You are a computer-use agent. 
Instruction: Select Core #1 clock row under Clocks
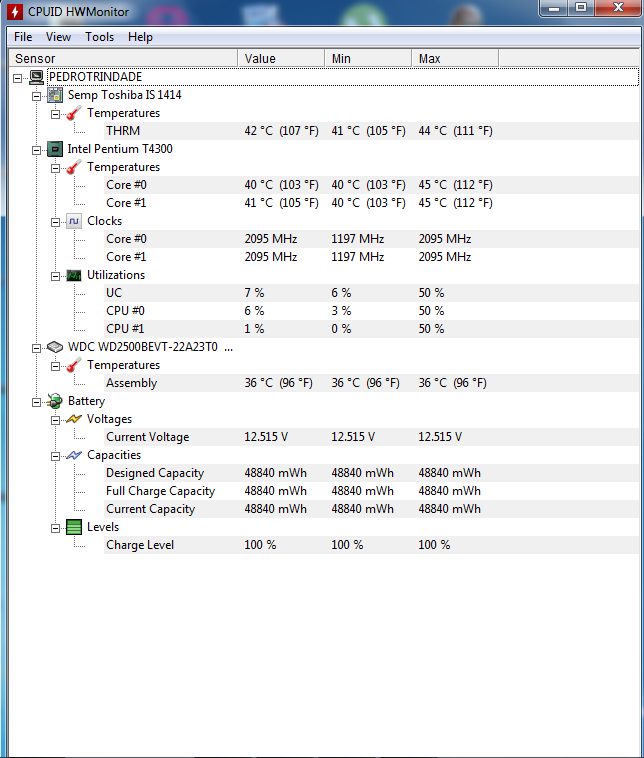(x=371, y=257)
